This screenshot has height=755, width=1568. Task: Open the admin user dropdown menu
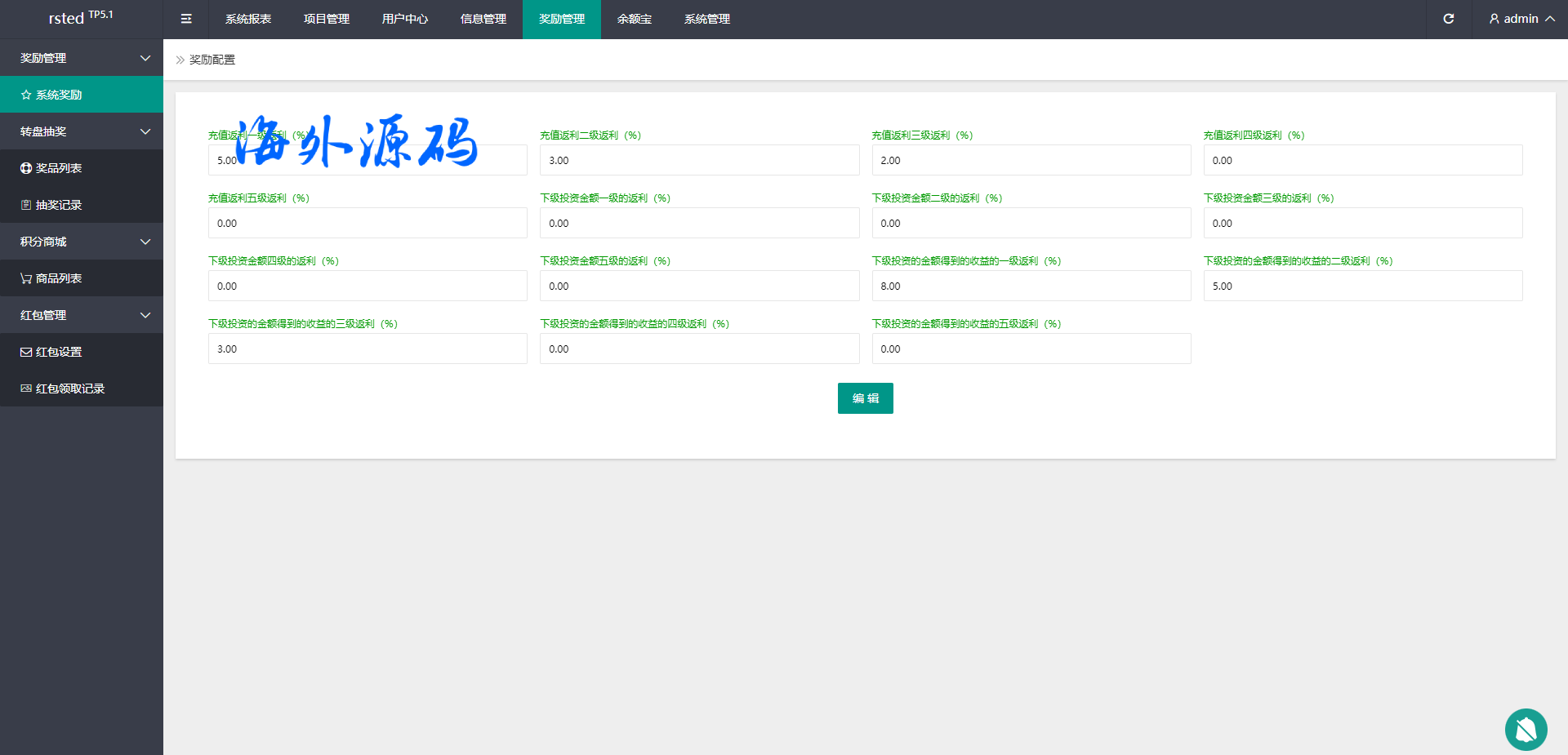[1521, 19]
